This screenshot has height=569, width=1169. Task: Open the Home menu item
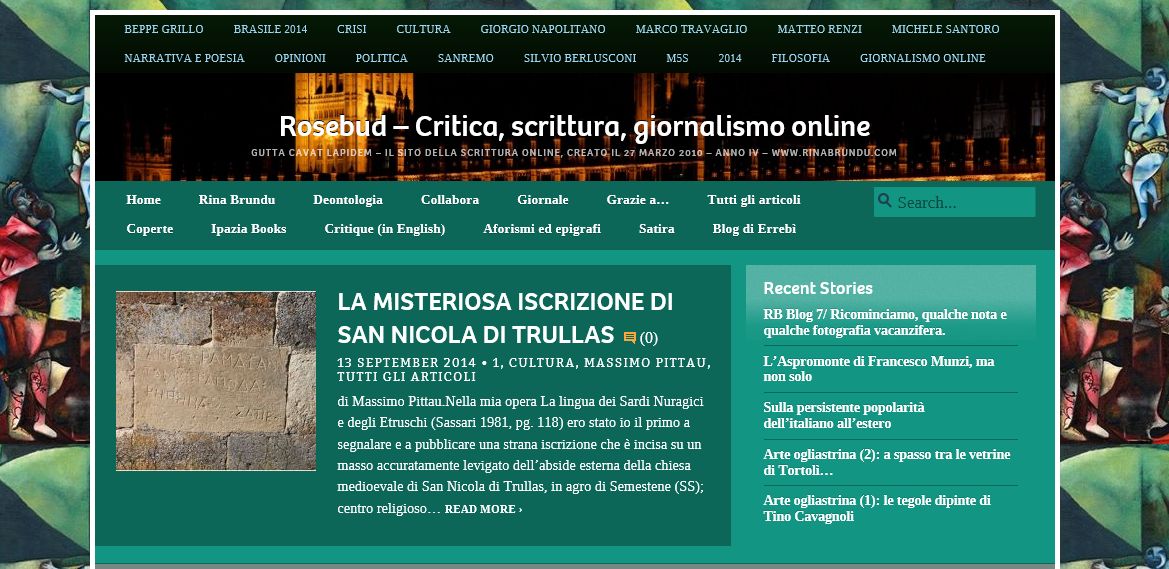(x=143, y=200)
